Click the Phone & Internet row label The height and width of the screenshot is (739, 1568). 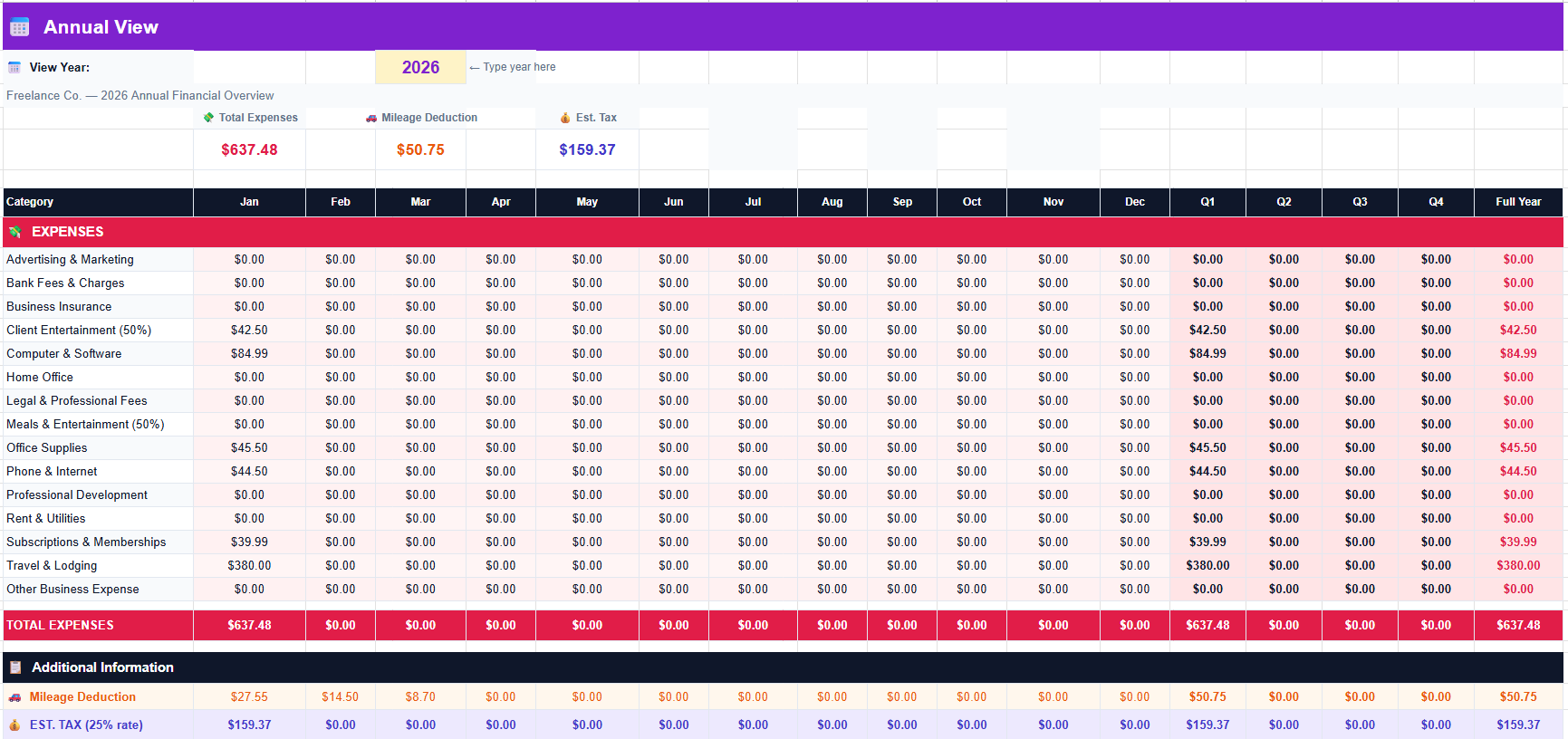(x=52, y=472)
